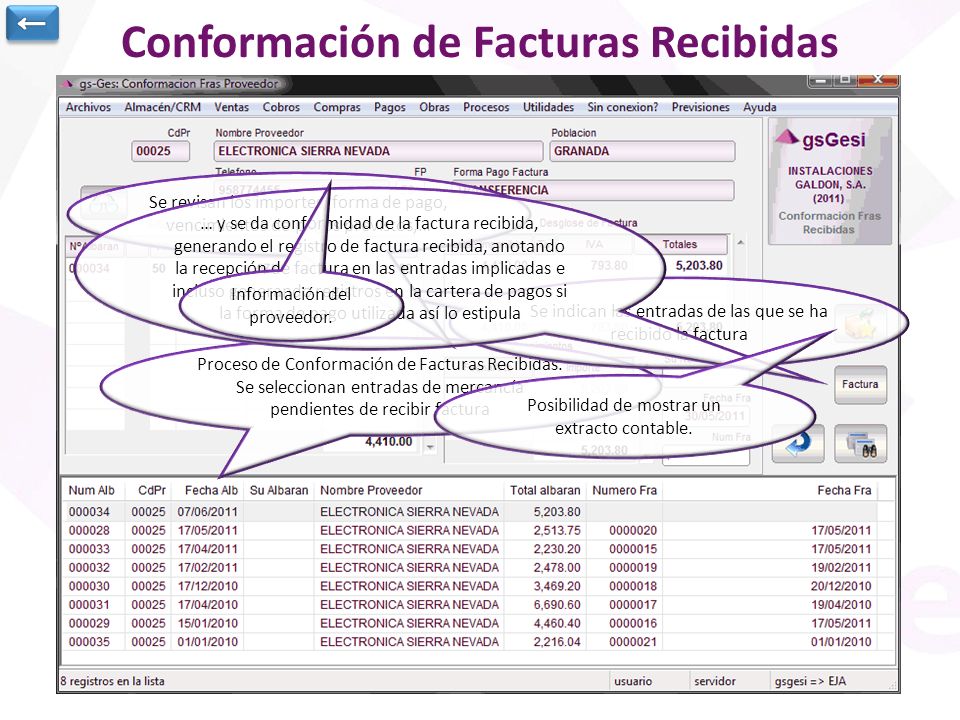Click Numero Fra value 0000016
The image size is (960, 720).
coord(633,623)
